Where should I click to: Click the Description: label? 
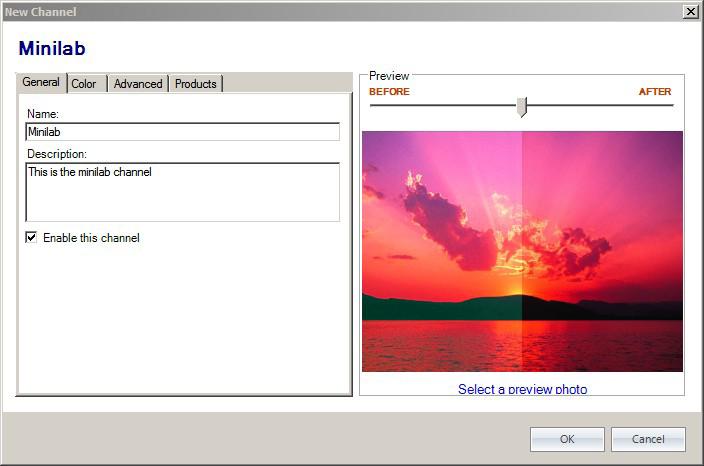click(57, 154)
